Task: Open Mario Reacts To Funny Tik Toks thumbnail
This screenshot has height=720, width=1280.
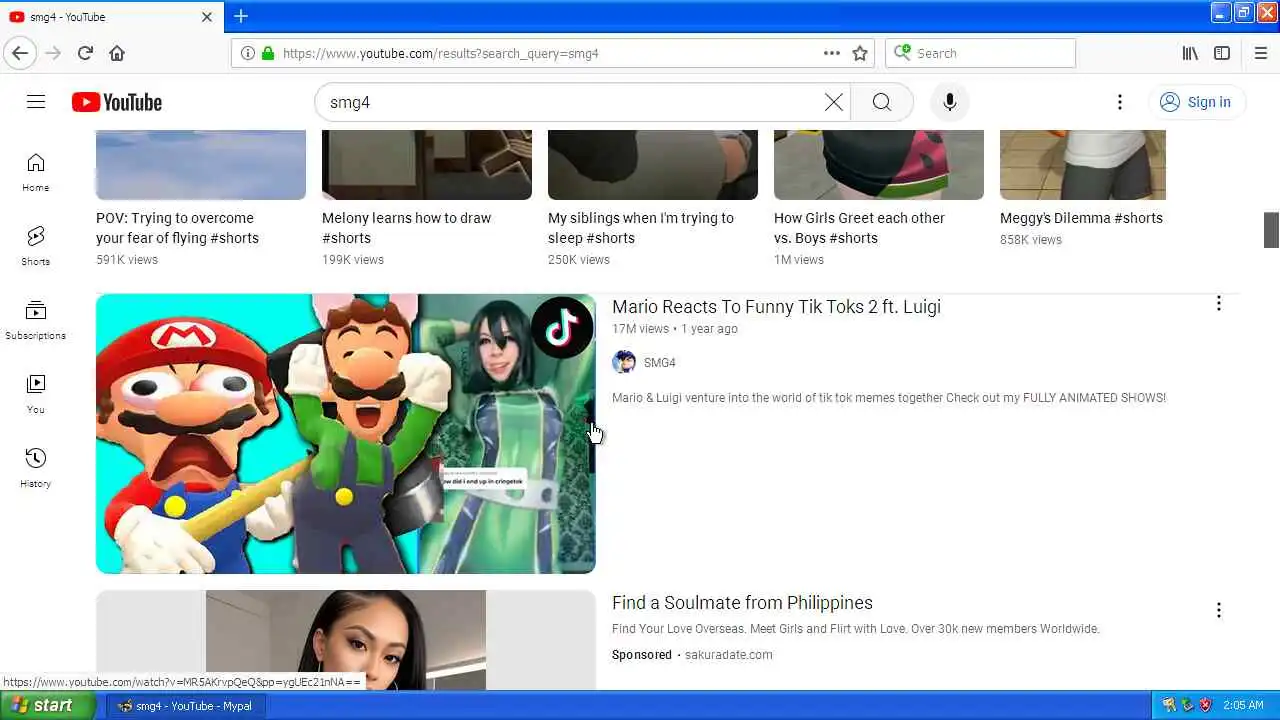Action: point(346,434)
